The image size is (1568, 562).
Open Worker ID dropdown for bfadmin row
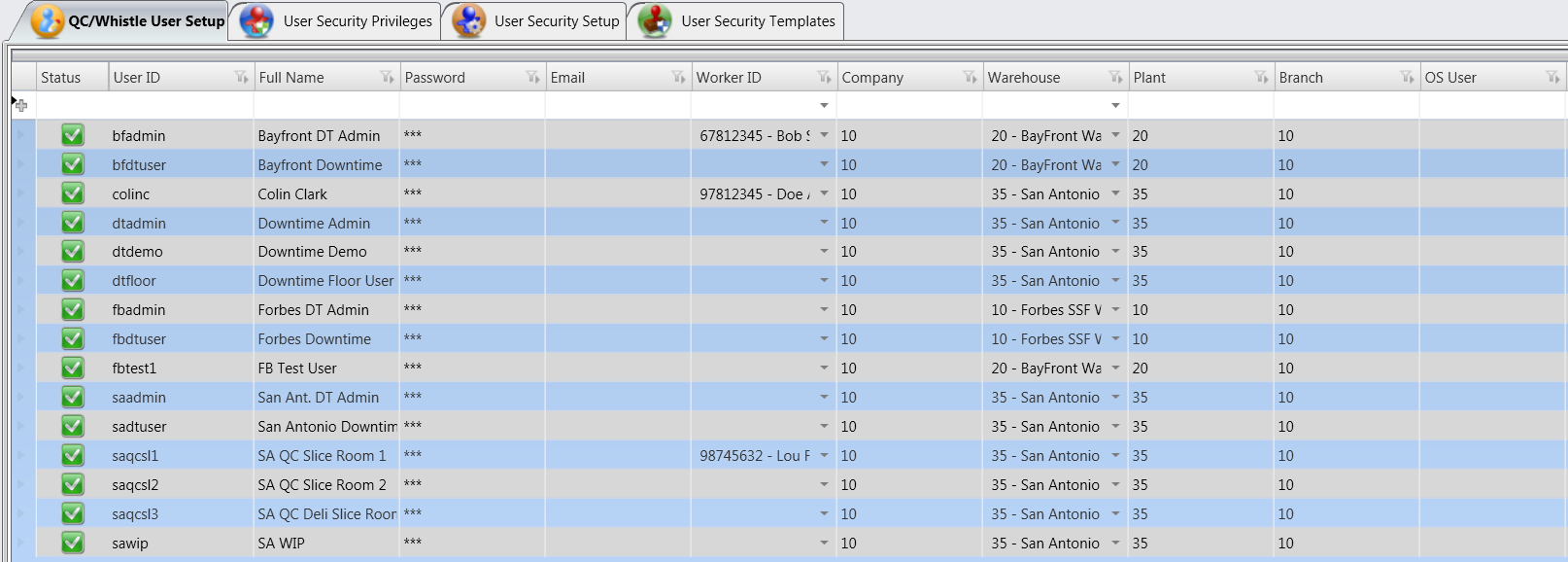(824, 135)
